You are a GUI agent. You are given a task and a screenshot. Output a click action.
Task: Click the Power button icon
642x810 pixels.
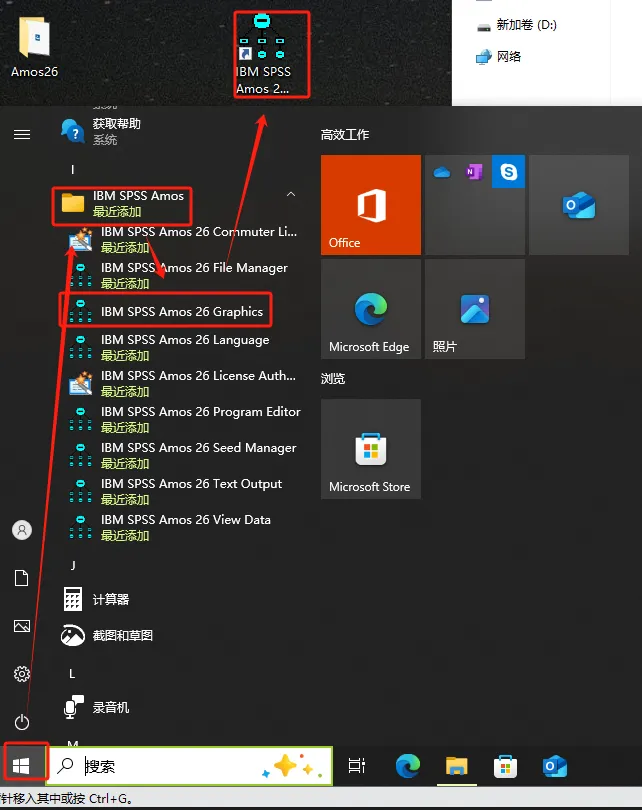click(22, 722)
